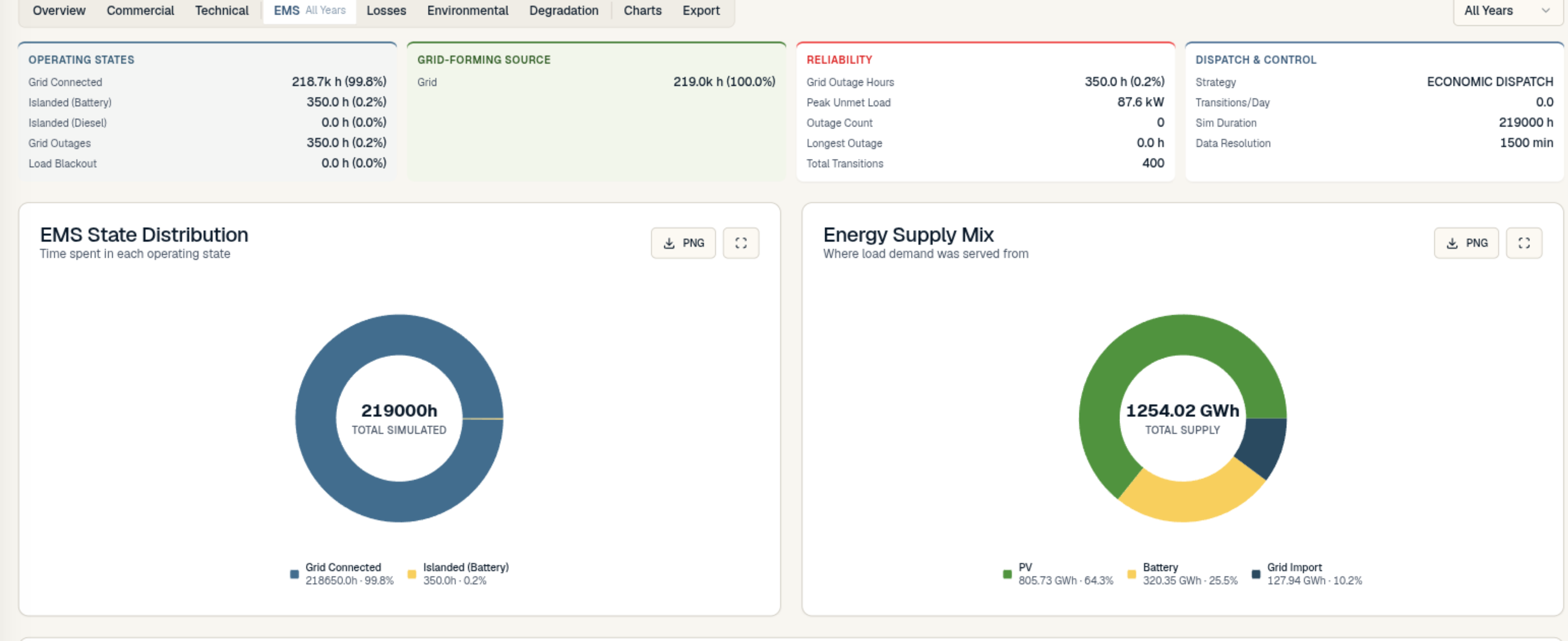Open the Overview tab
The height and width of the screenshot is (641, 1568).
59,10
